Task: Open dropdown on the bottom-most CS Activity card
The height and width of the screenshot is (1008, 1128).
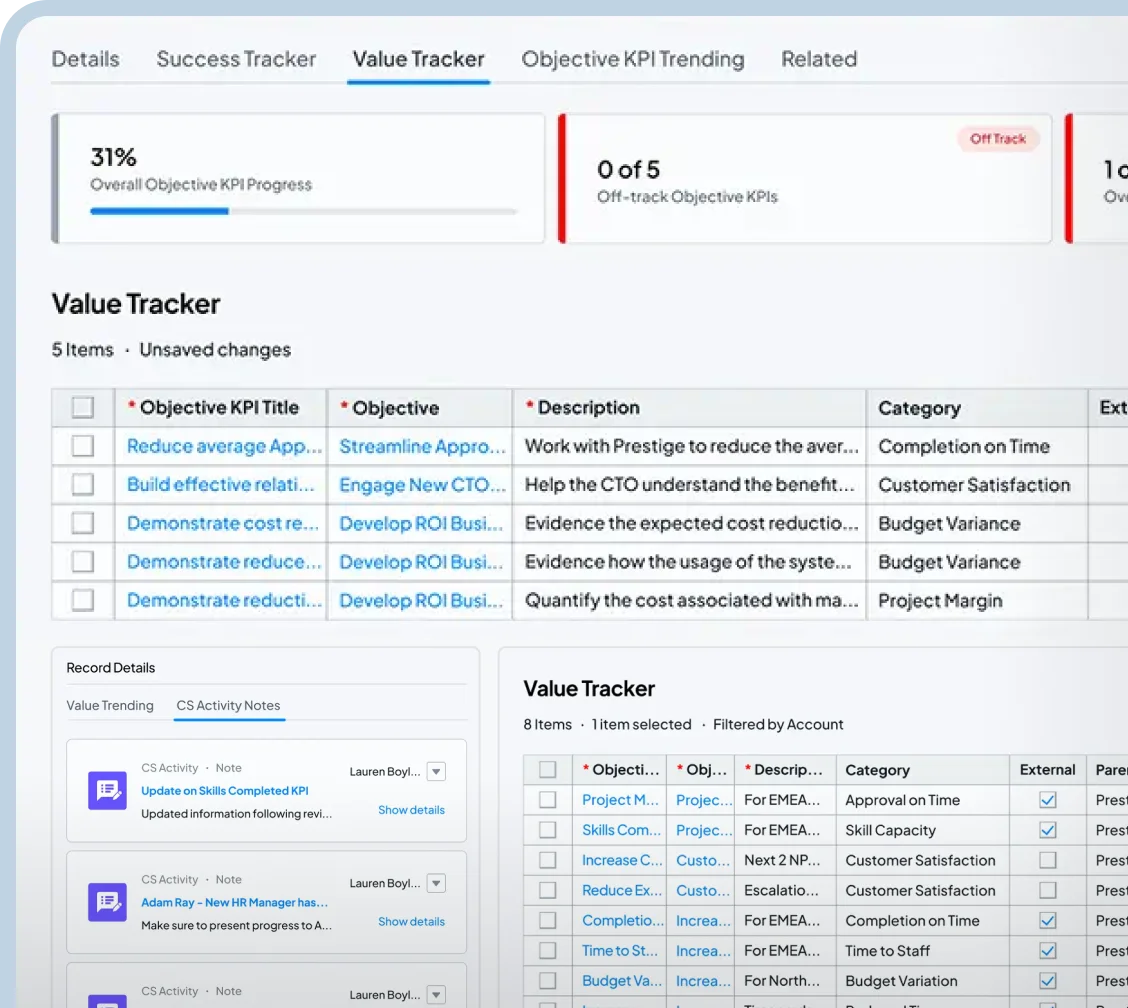Action: pos(436,995)
